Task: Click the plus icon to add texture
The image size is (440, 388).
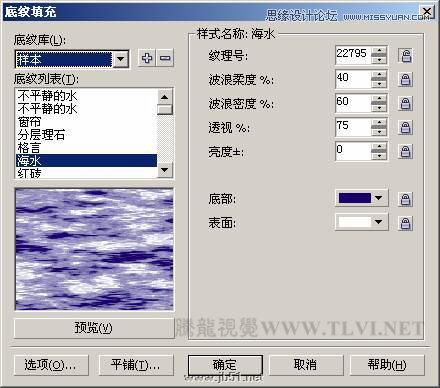Action: pos(147,58)
